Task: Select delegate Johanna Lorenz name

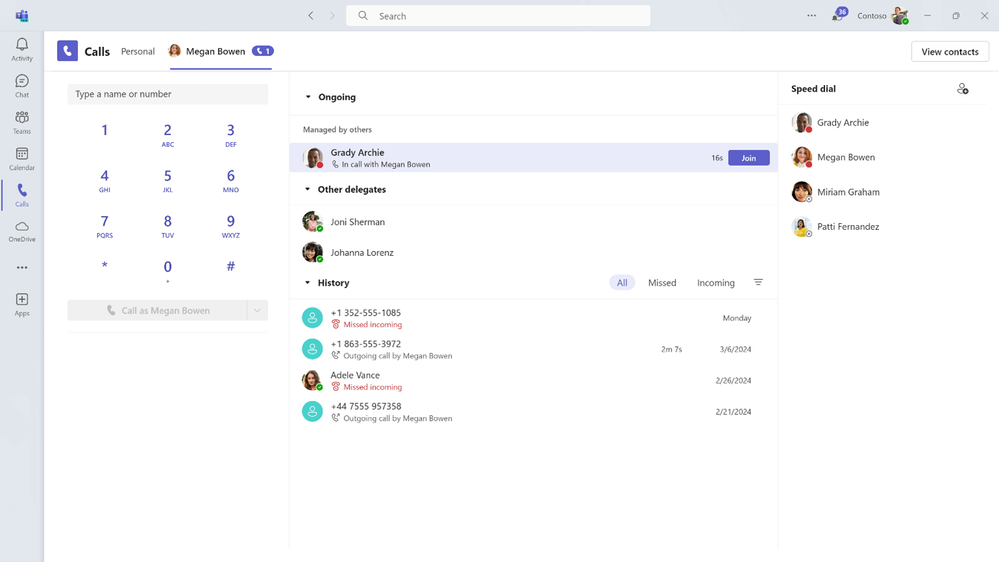Action: pos(362,252)
